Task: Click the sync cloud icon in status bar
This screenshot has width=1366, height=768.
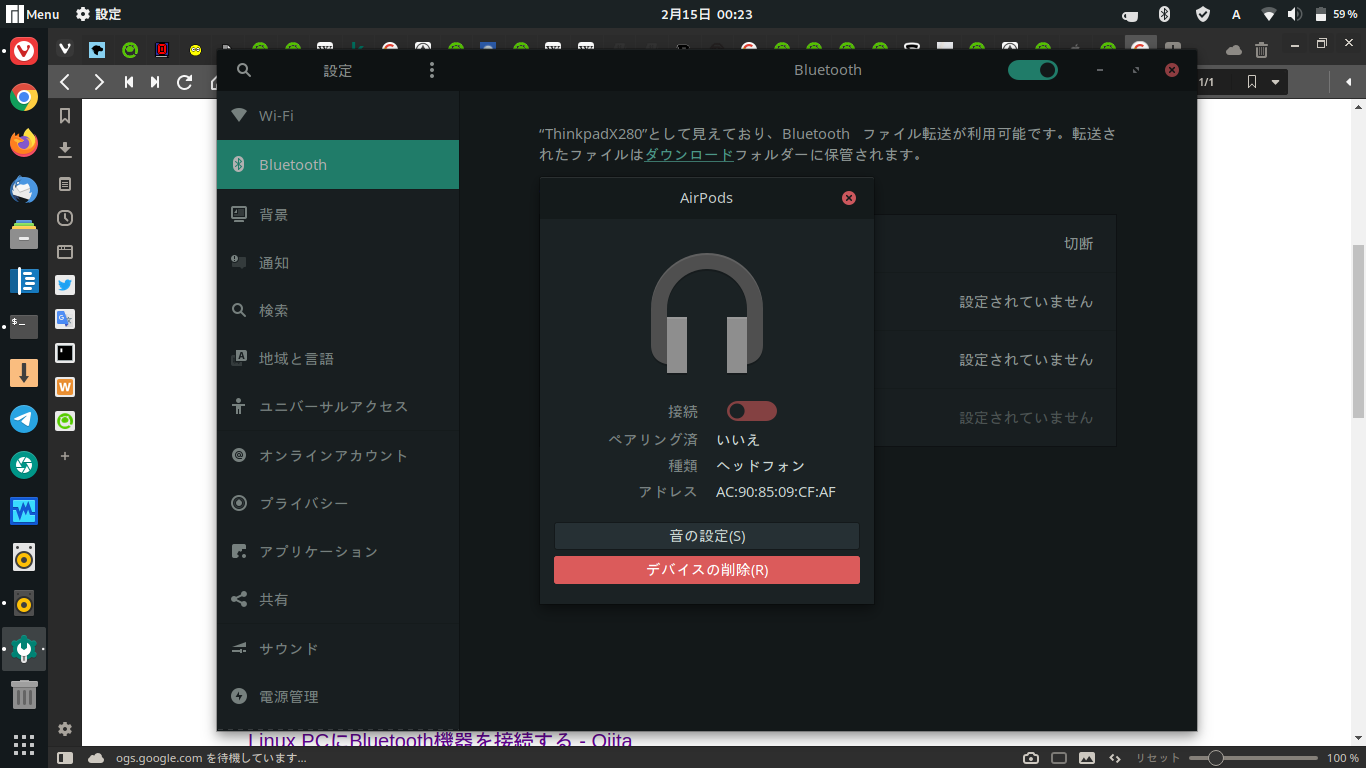Action: pos(96,758)
